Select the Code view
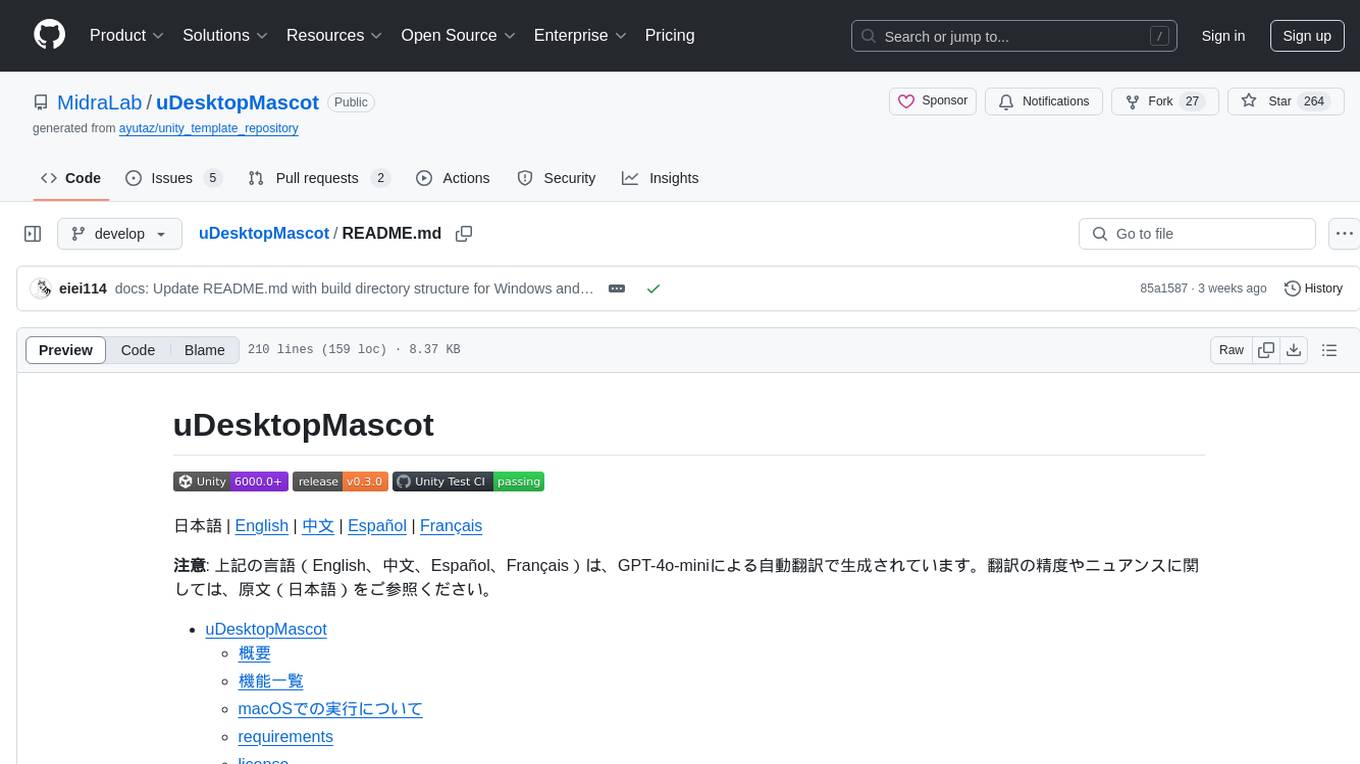 click(x=138, y=350)
